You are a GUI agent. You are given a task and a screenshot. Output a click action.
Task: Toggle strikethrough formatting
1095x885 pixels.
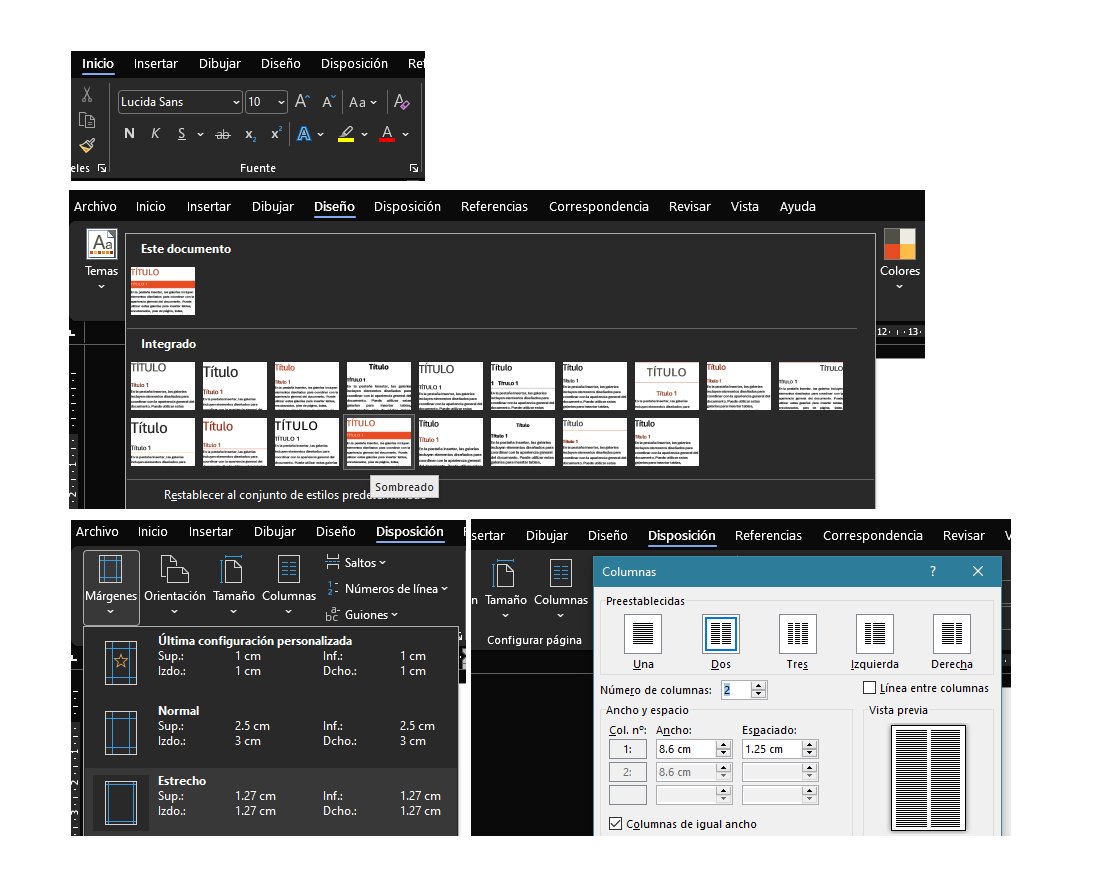(223, 134)
